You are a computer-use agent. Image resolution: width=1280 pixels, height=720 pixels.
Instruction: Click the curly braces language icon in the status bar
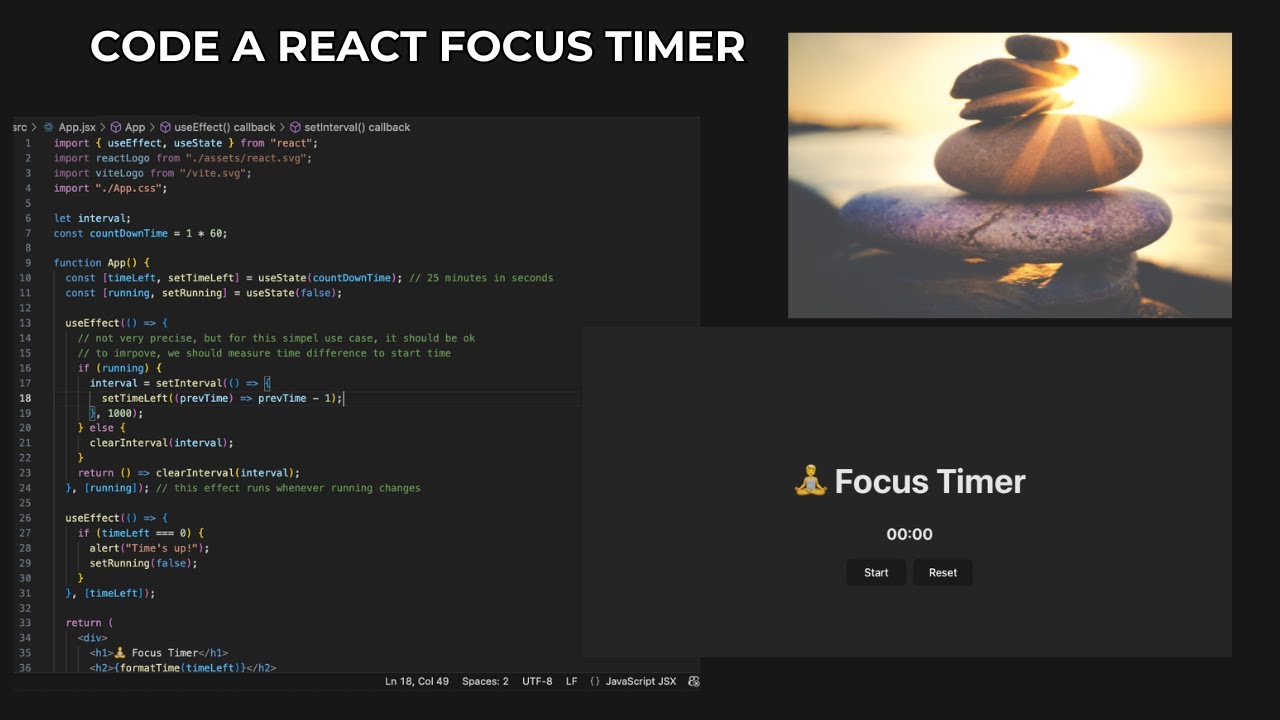pos(595,681)
